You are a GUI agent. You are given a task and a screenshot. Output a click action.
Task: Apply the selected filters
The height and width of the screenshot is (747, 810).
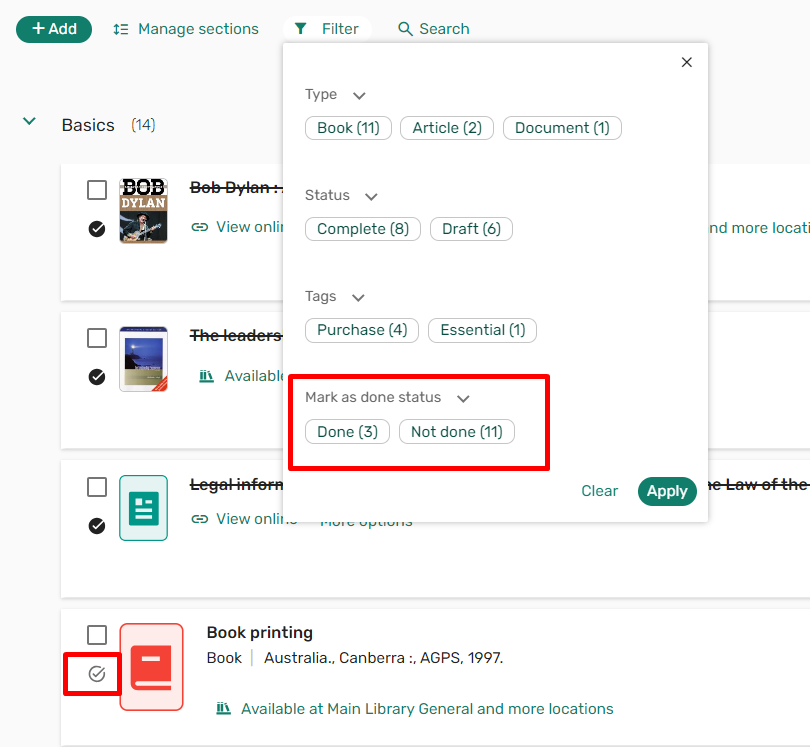click(667, 491)
